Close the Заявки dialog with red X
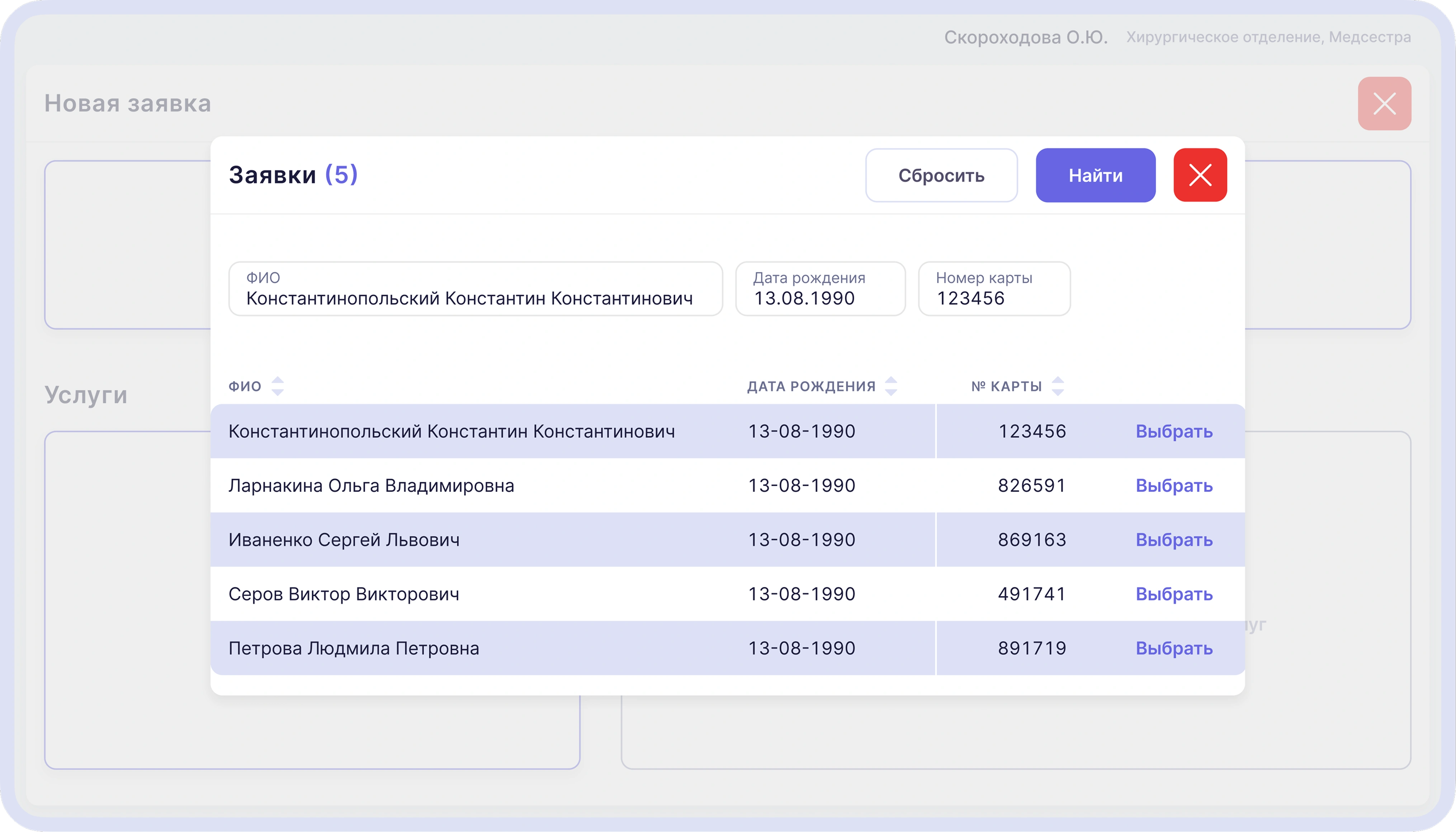 click(1200, 175)
